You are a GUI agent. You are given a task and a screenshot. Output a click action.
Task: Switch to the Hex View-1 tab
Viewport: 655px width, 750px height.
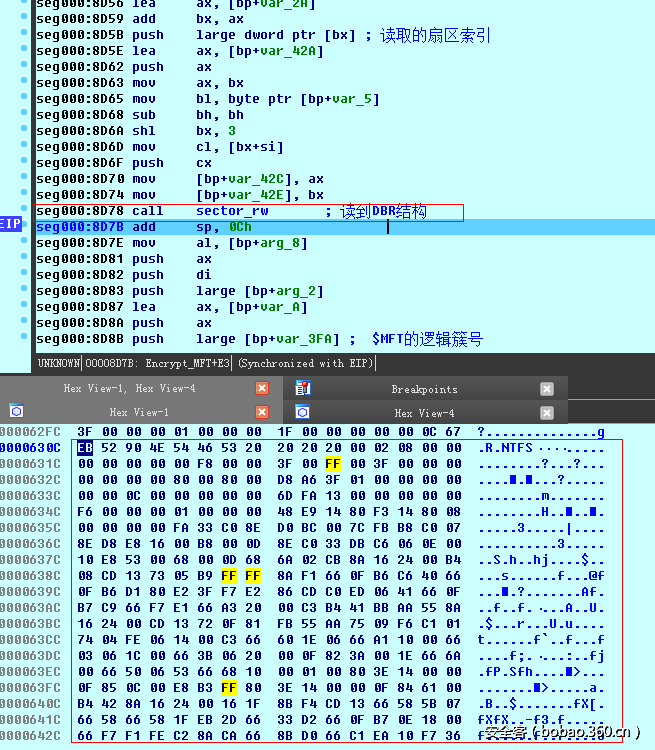[138, 412]
